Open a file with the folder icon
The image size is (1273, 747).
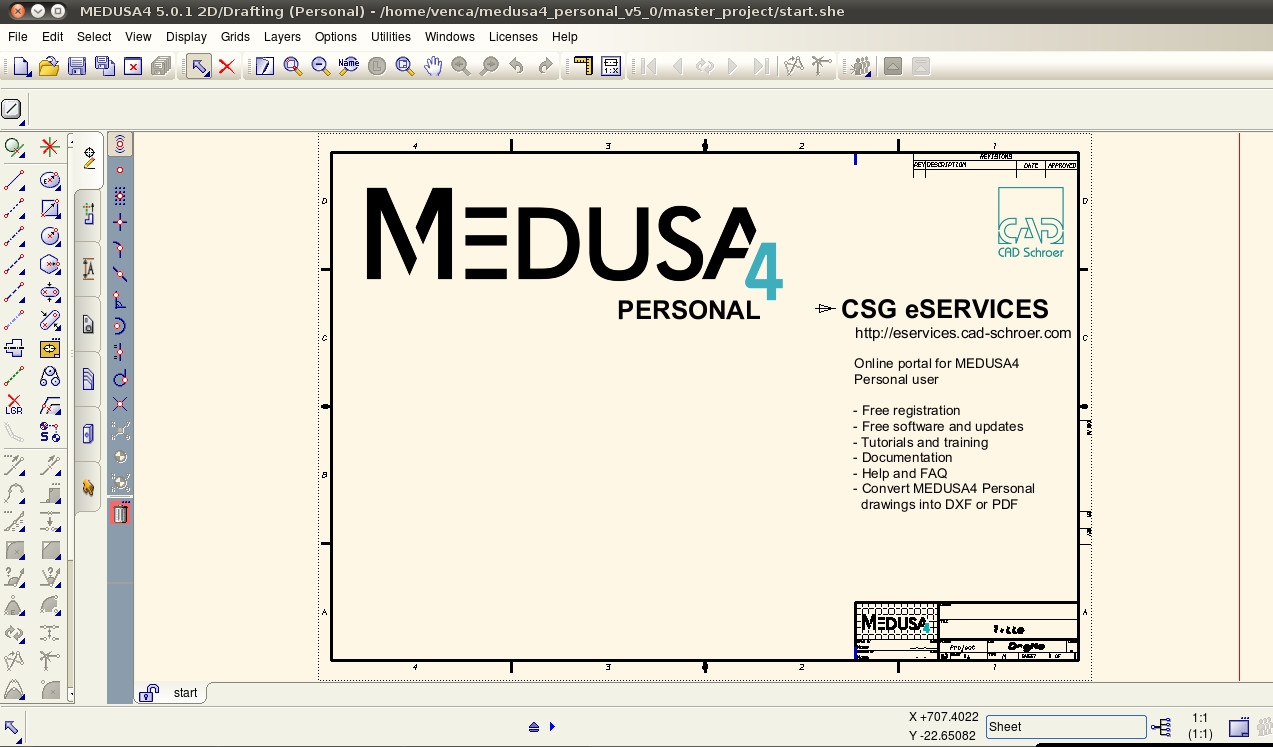click(x=48, y=67)
